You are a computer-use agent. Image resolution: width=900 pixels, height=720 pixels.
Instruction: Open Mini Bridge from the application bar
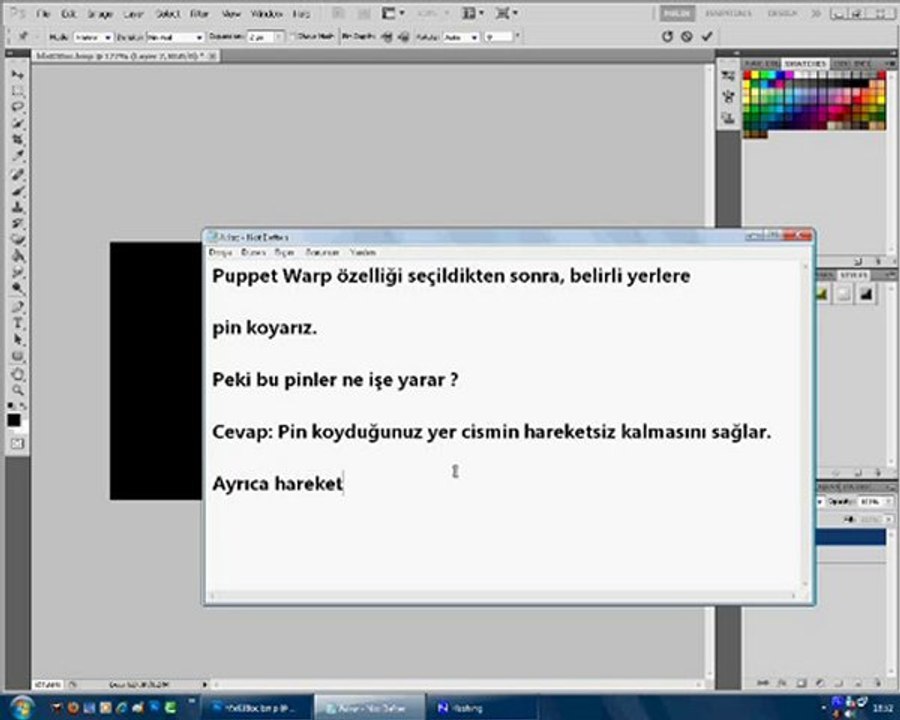[x=363, y=13]
